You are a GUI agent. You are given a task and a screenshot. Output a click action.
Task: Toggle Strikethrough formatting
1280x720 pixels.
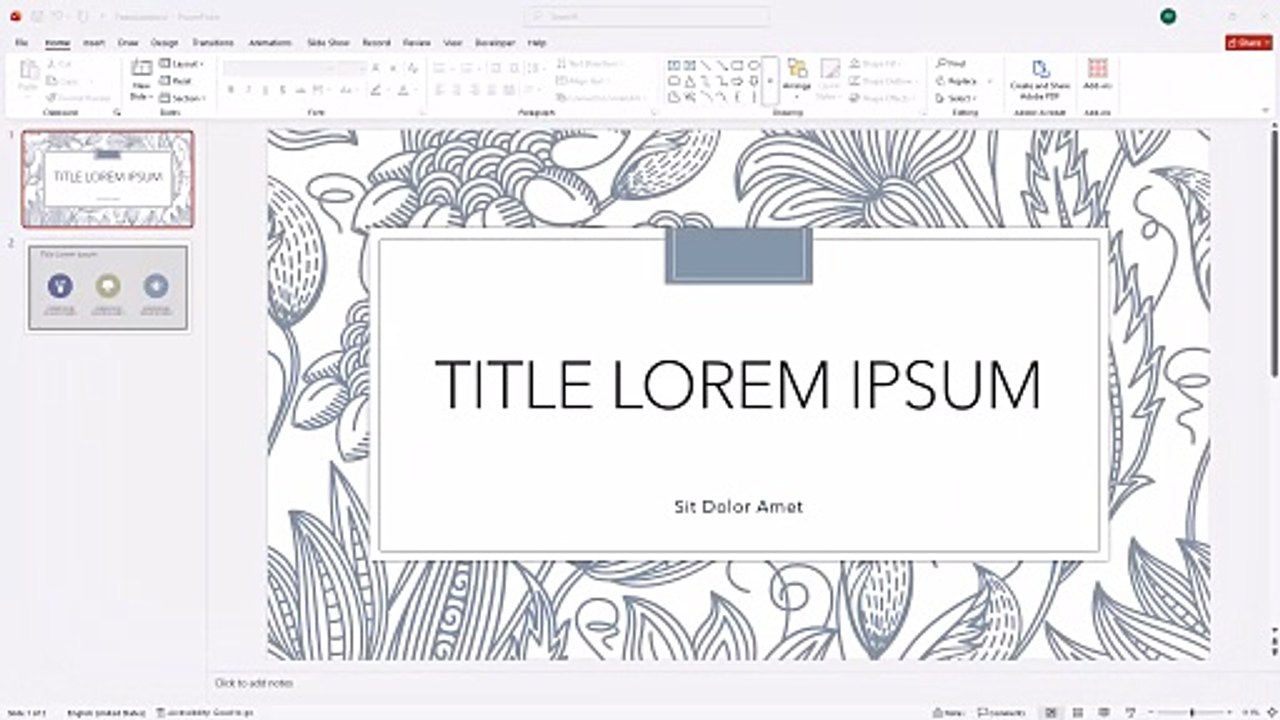299,90
